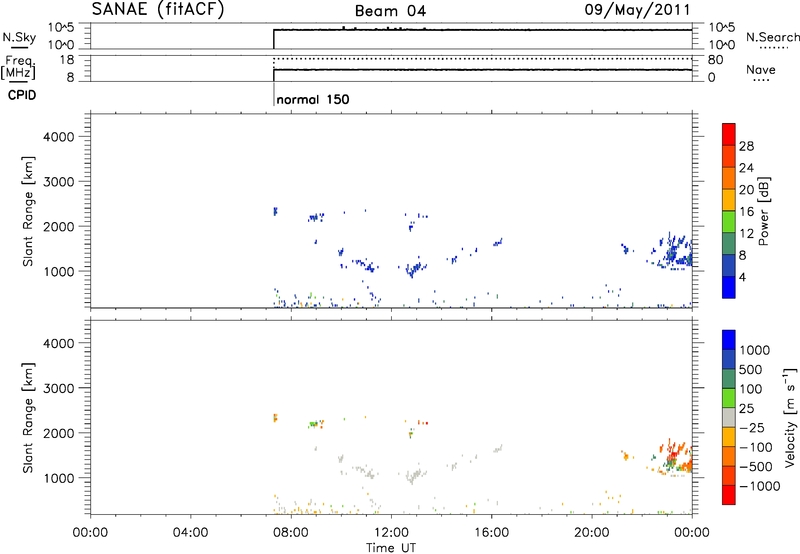Click solid line sample under N.Sky
The image size is (800, 554).
coord(19,48)
